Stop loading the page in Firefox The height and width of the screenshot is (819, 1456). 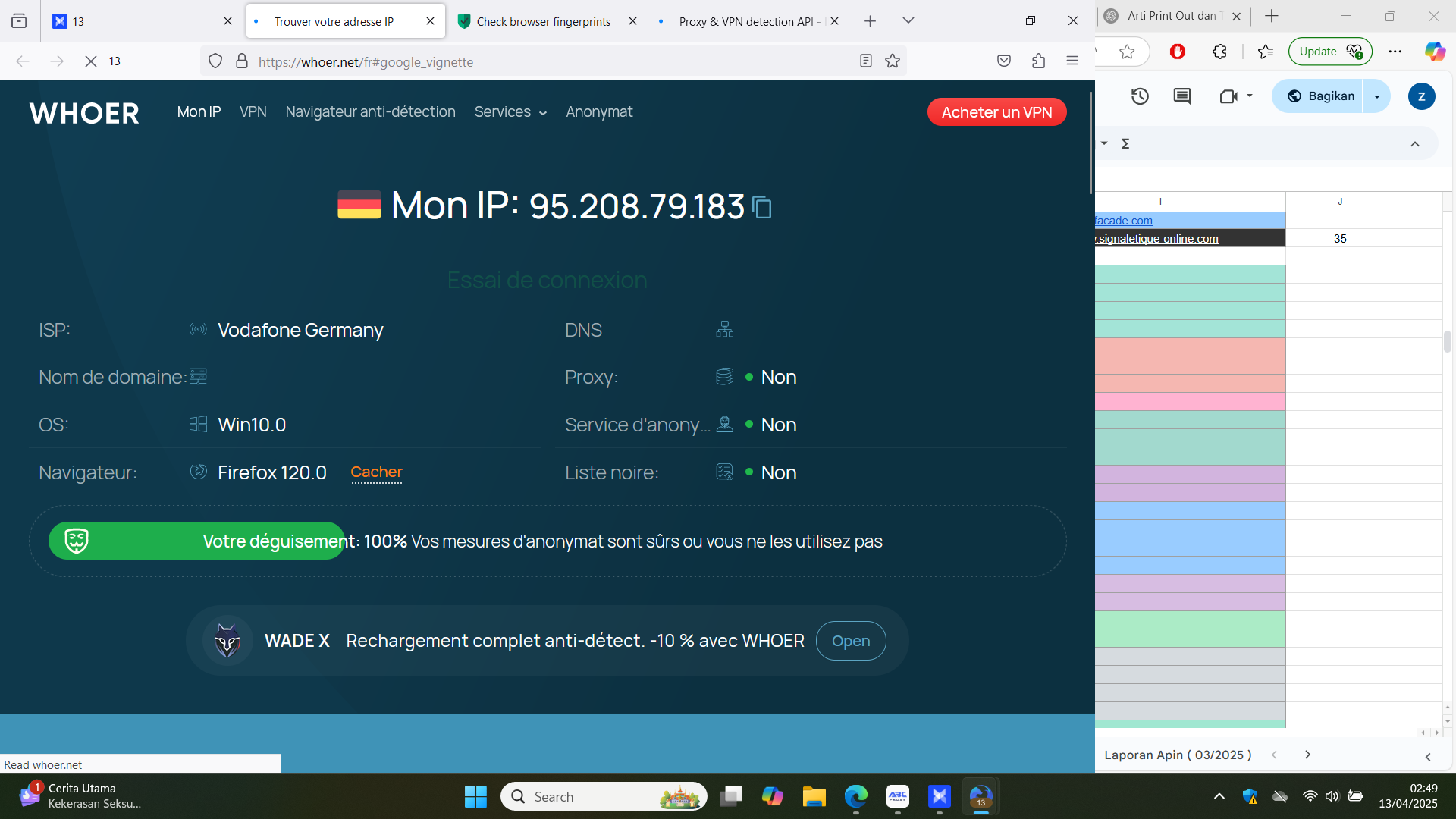pos(91,61)
